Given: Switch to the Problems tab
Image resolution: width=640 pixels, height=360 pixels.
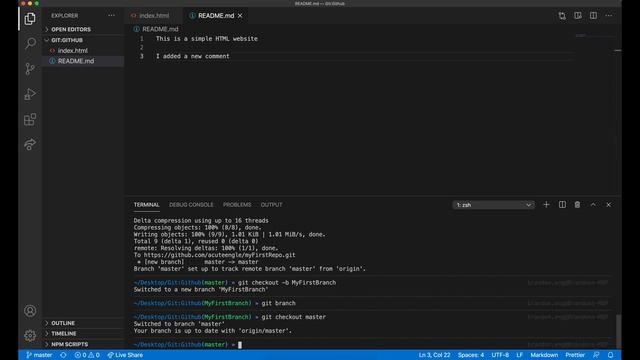Looking at the screenshot, I should point(237,204).
